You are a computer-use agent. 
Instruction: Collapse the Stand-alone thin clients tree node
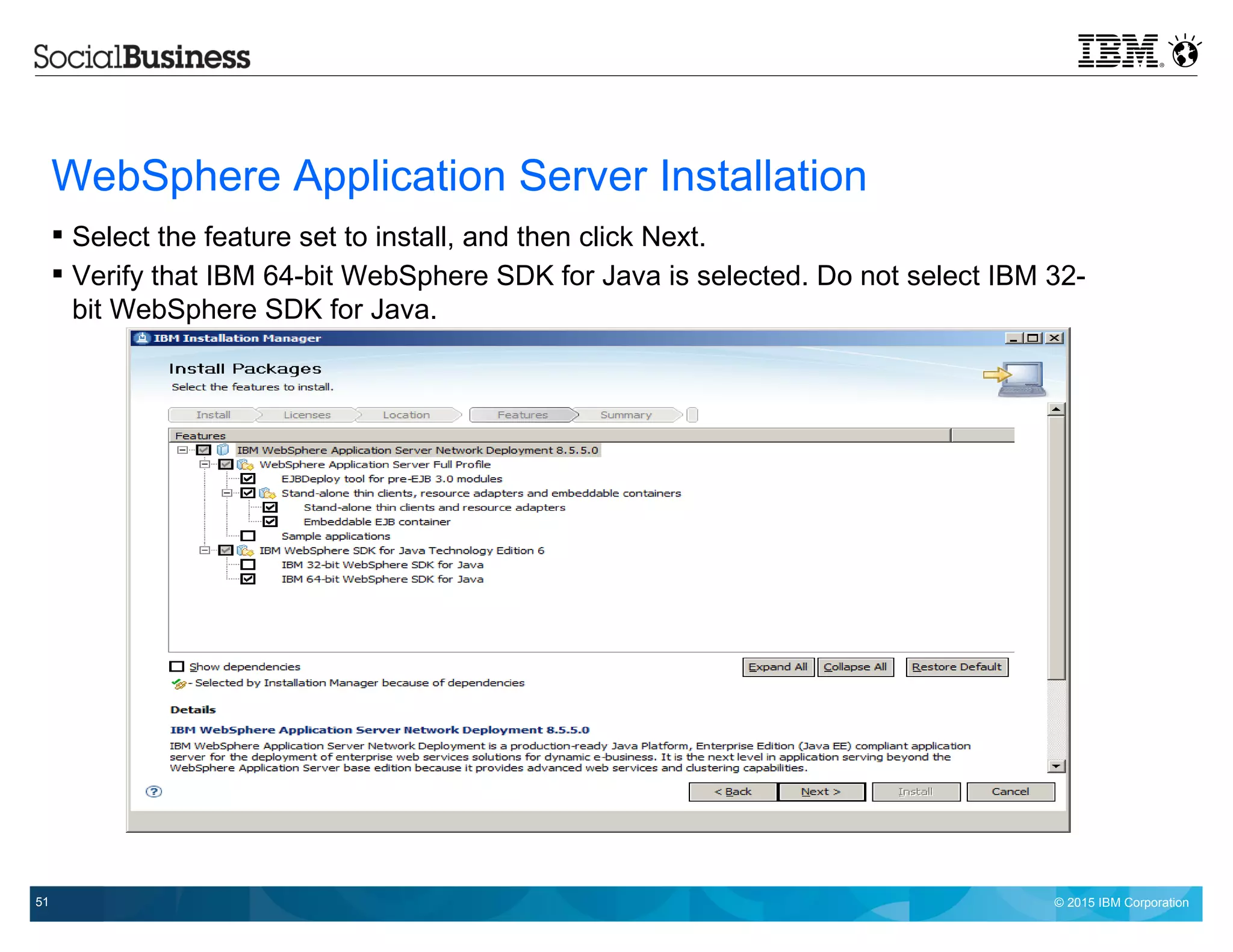click(227, 493)
